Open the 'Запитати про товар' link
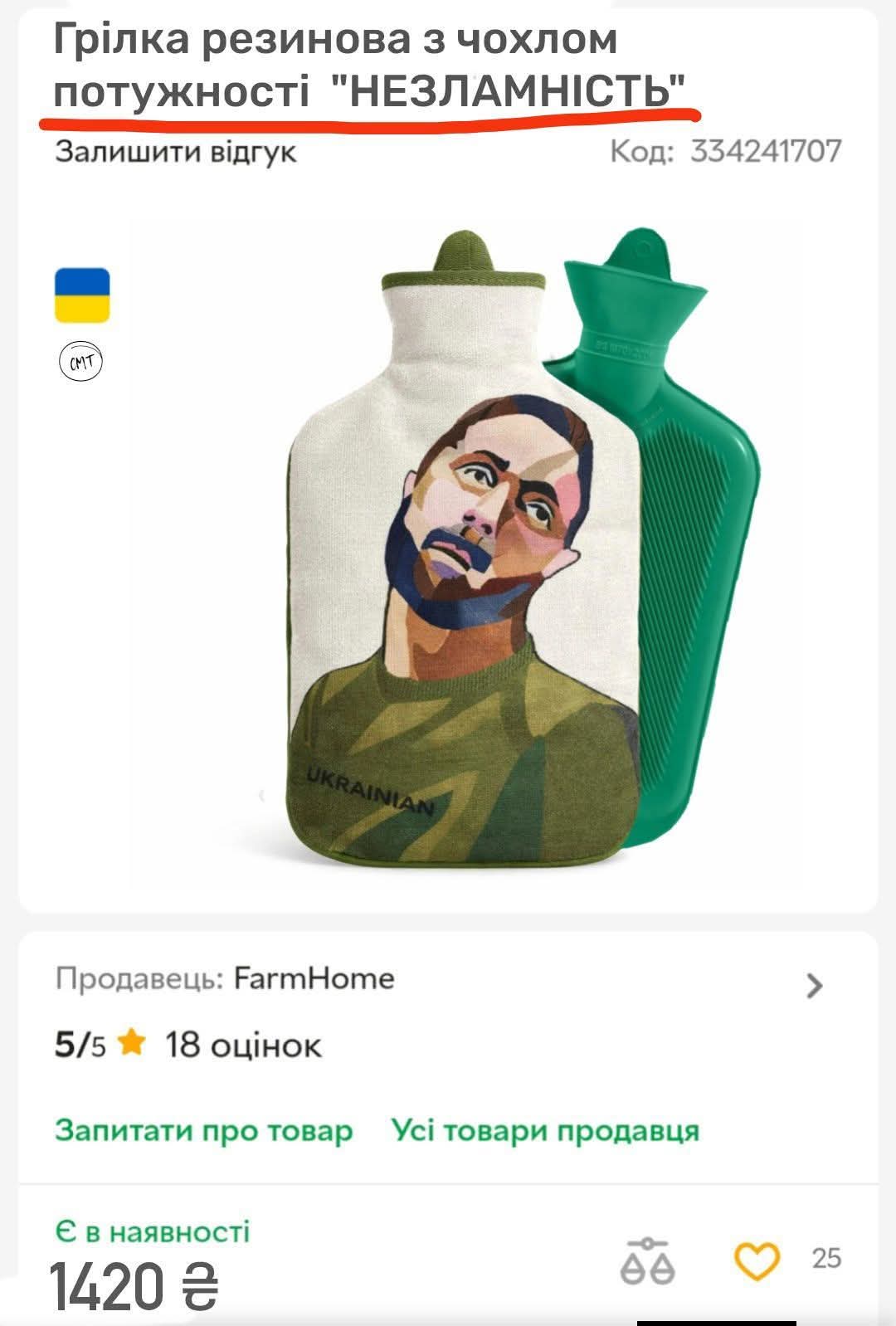This screenshot has height=1326, width=896. click(204, 1131)
